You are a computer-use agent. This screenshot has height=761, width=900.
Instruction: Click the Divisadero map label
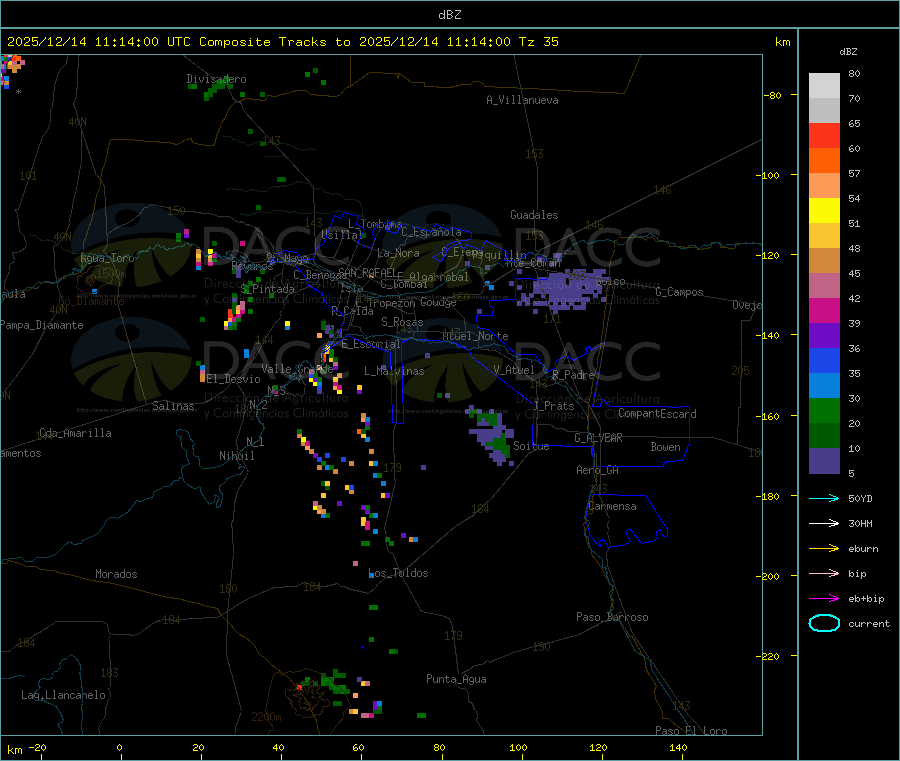[216, 79]
